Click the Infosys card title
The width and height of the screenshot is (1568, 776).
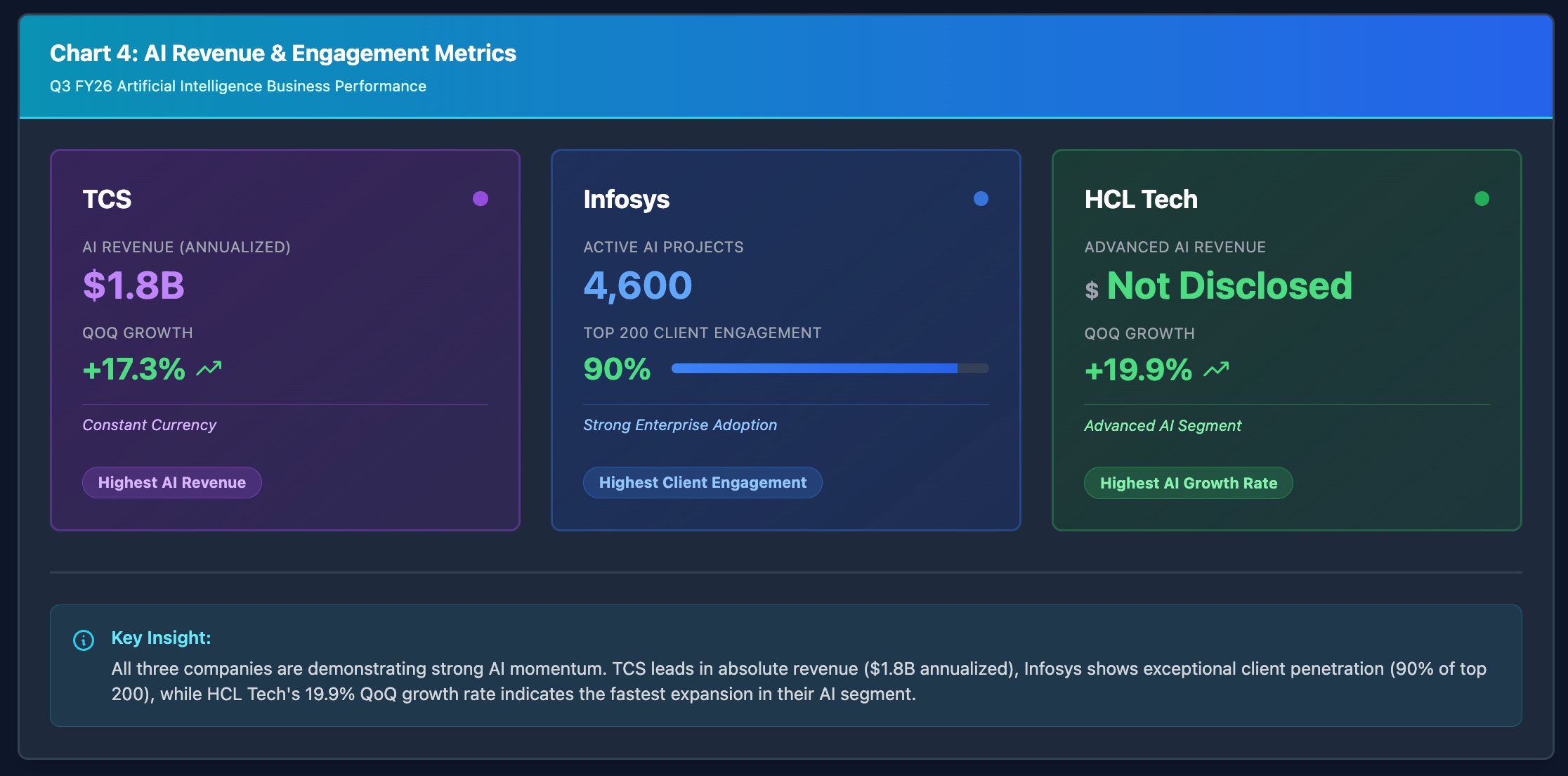pyautogui.click(x=626, y=200)
